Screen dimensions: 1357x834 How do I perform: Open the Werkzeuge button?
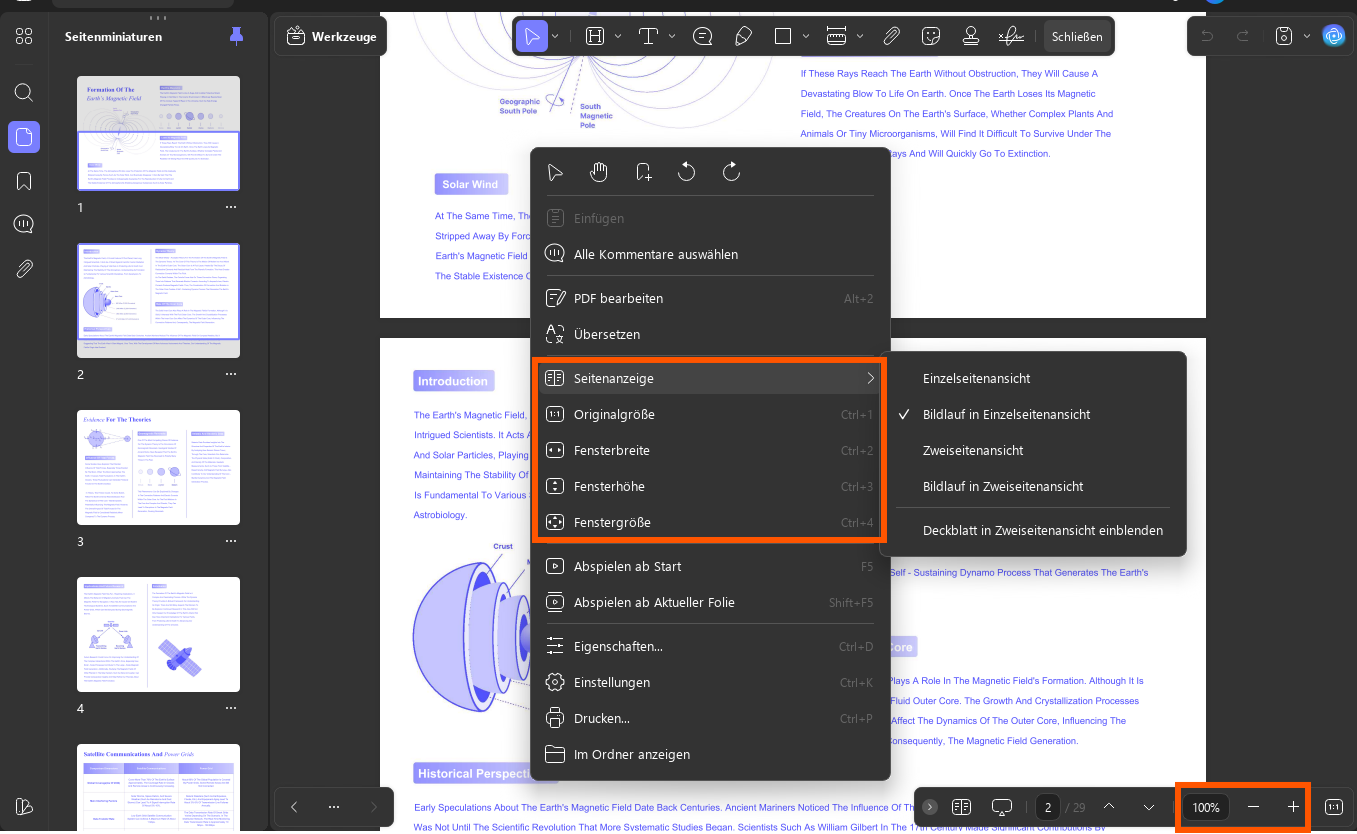coord(331,37)
